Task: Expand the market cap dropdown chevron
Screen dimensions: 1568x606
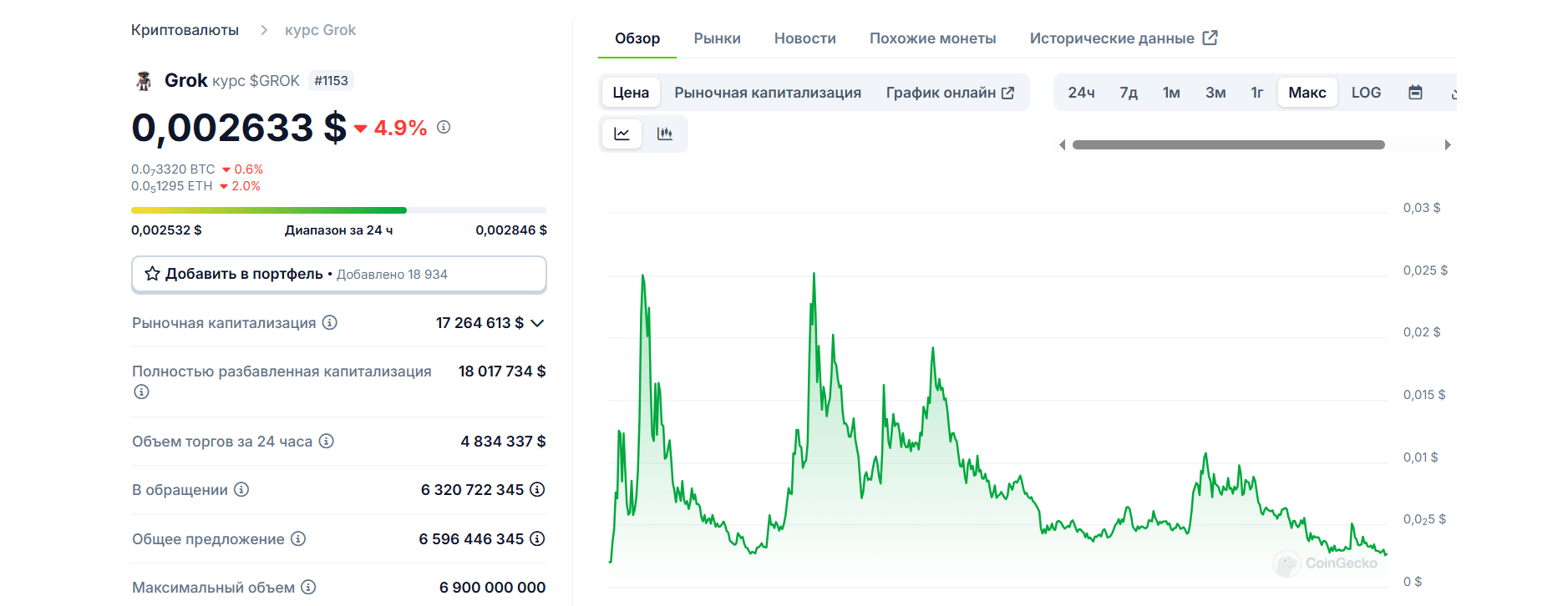Action: tap(537, 323)
